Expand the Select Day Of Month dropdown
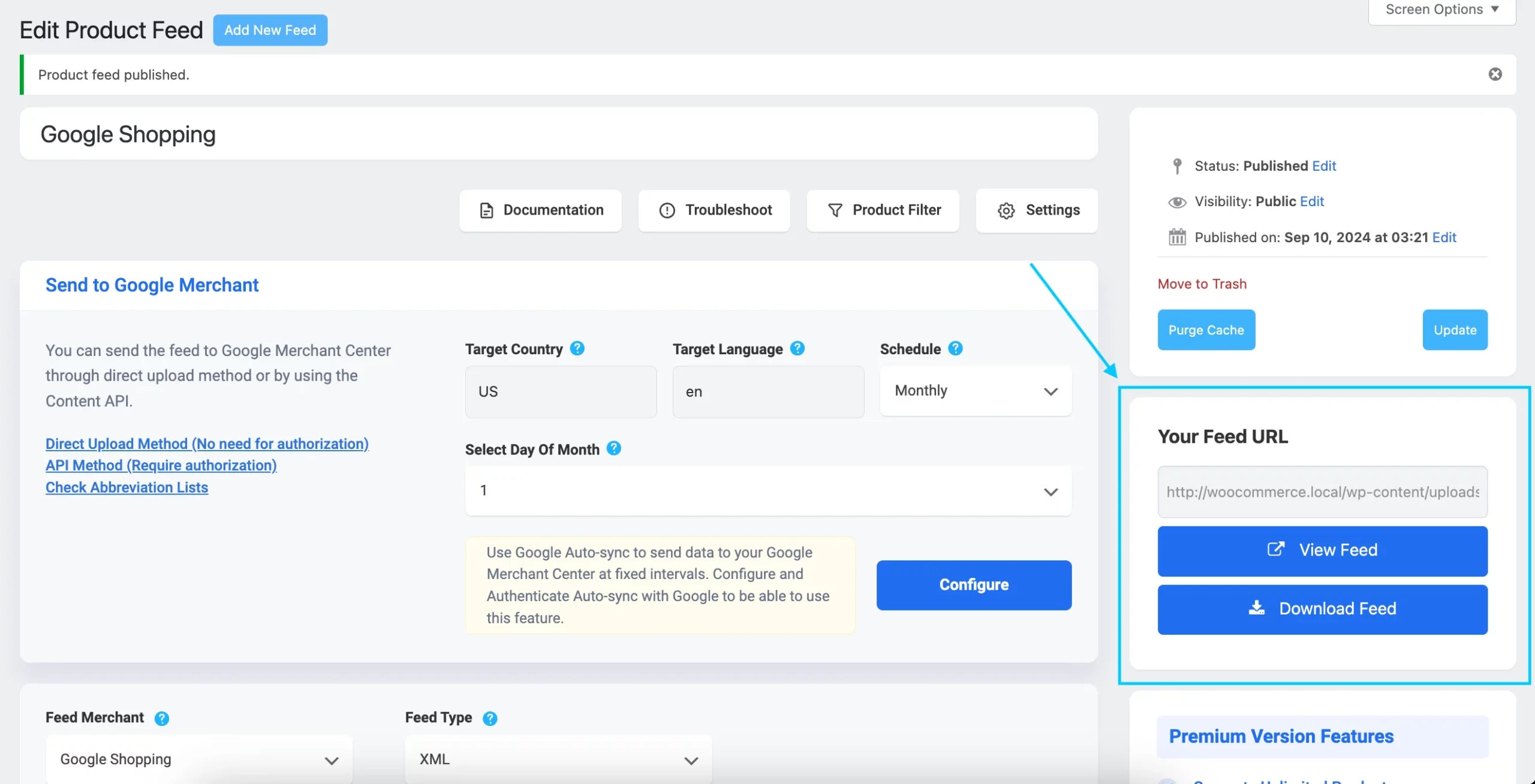The height and width of the screenshot is (784, 1535). pyautogui.click(x=768, y=491)
